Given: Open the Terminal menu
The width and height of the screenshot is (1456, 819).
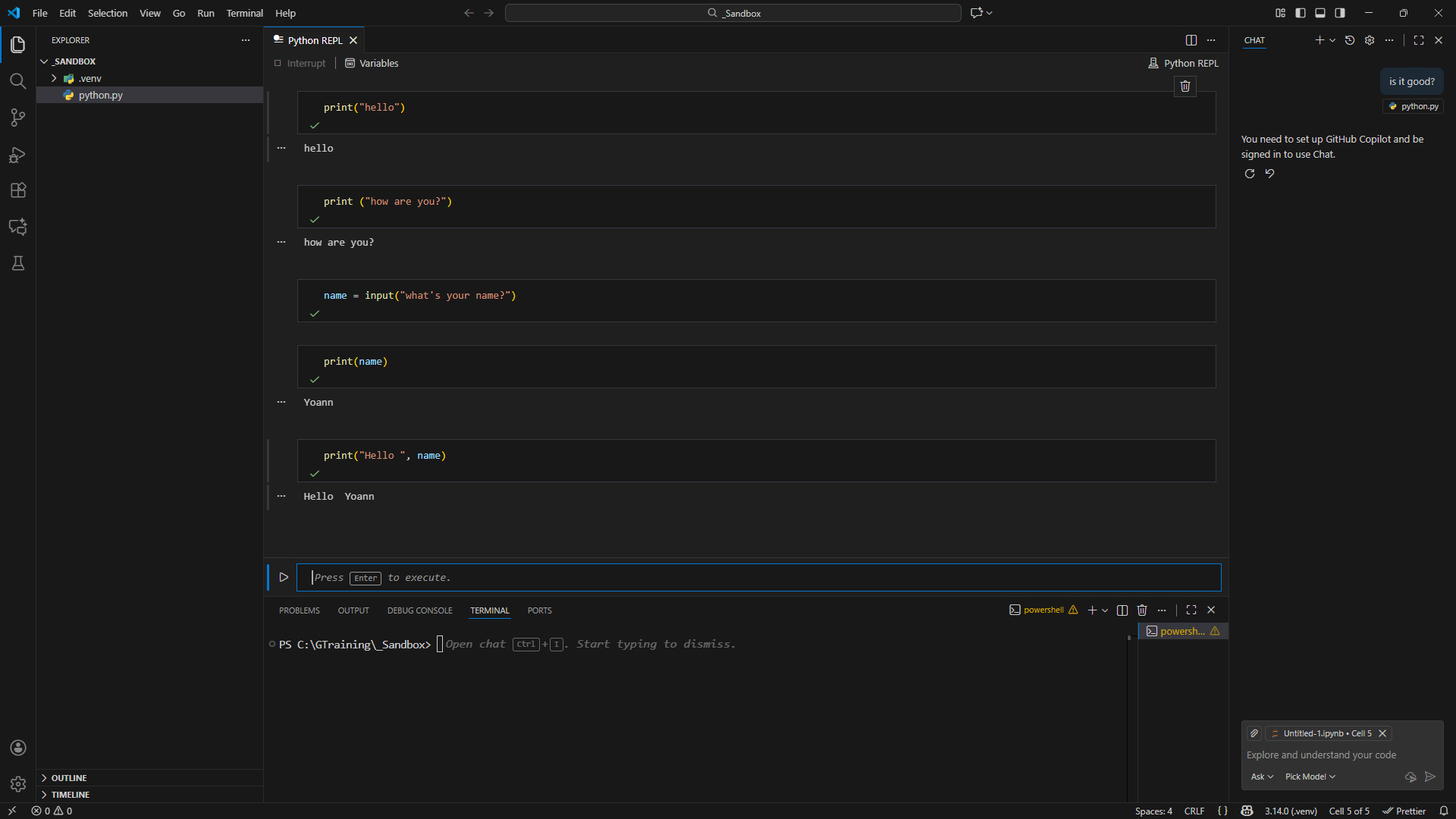Looking at the screenshot, I should pos(244,13).
